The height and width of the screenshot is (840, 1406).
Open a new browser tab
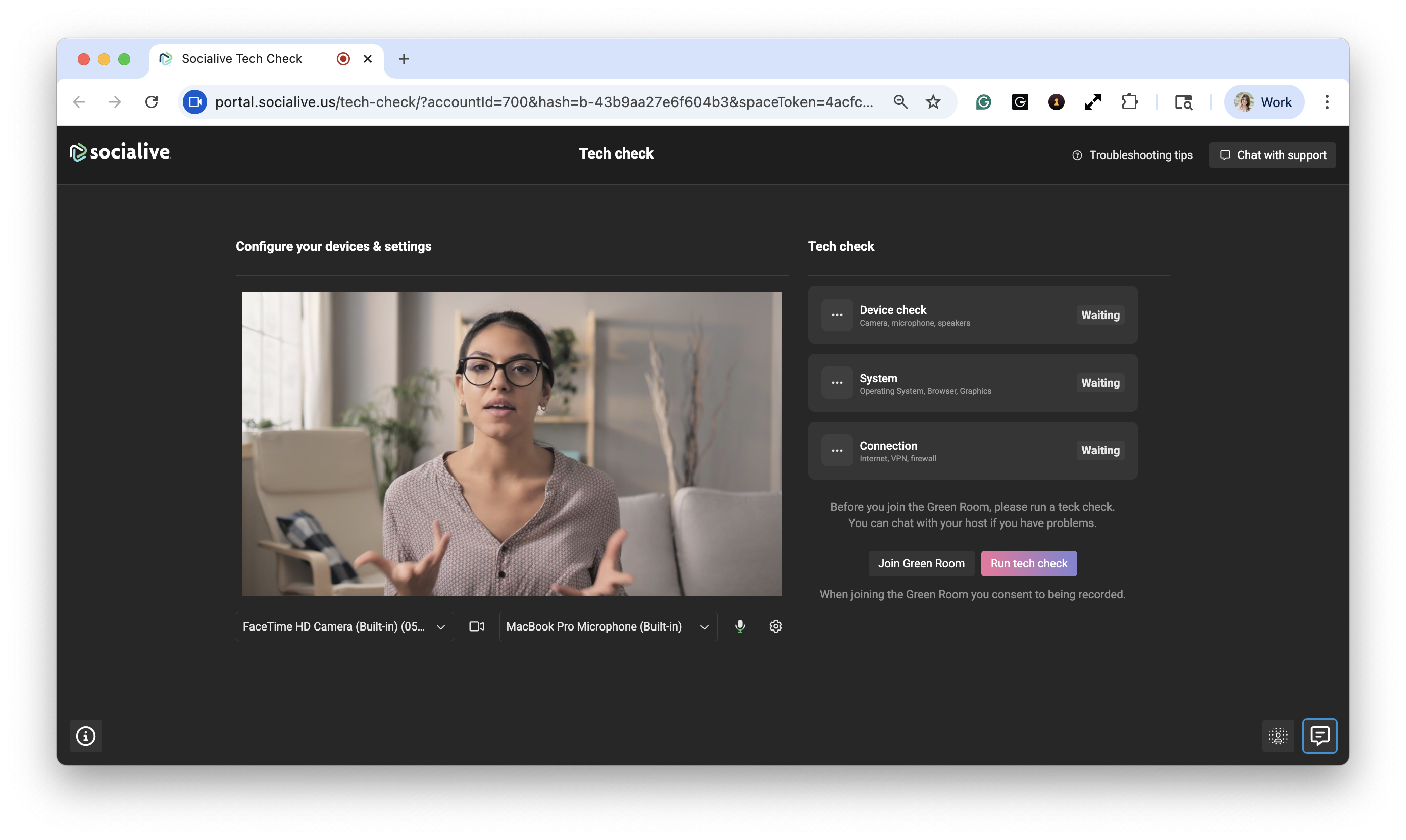[x=403, y=58]
